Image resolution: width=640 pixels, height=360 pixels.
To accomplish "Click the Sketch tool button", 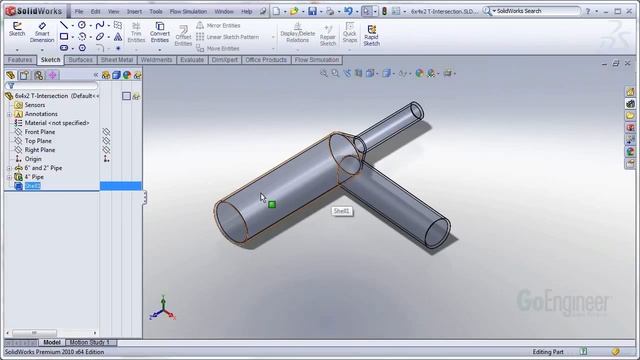I will click(x=17, y=29).
